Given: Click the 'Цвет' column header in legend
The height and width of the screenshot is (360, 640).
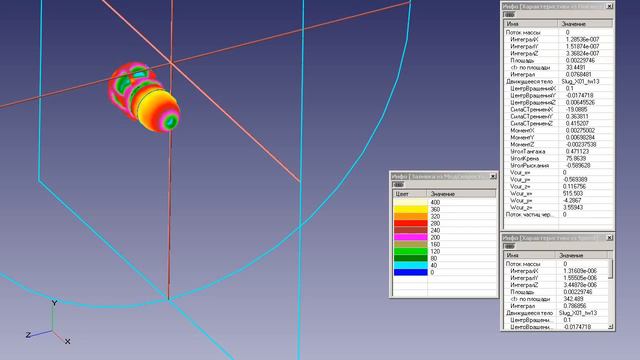Looking at the screenshot, I should [409, 194].
